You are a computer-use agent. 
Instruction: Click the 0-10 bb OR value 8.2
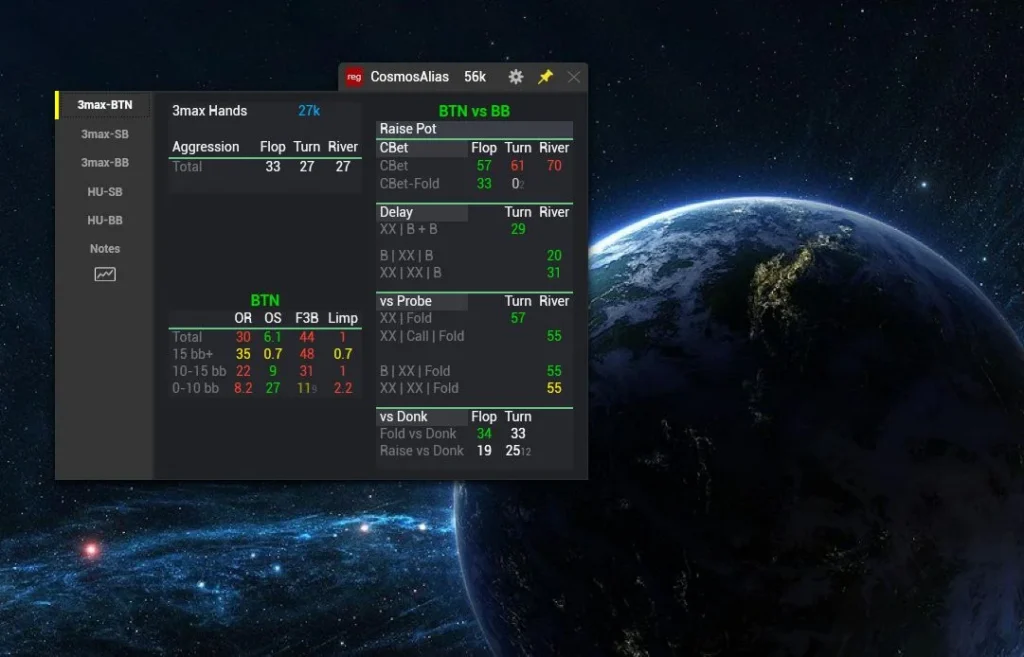pyautogui.click(x=243, y=388)
